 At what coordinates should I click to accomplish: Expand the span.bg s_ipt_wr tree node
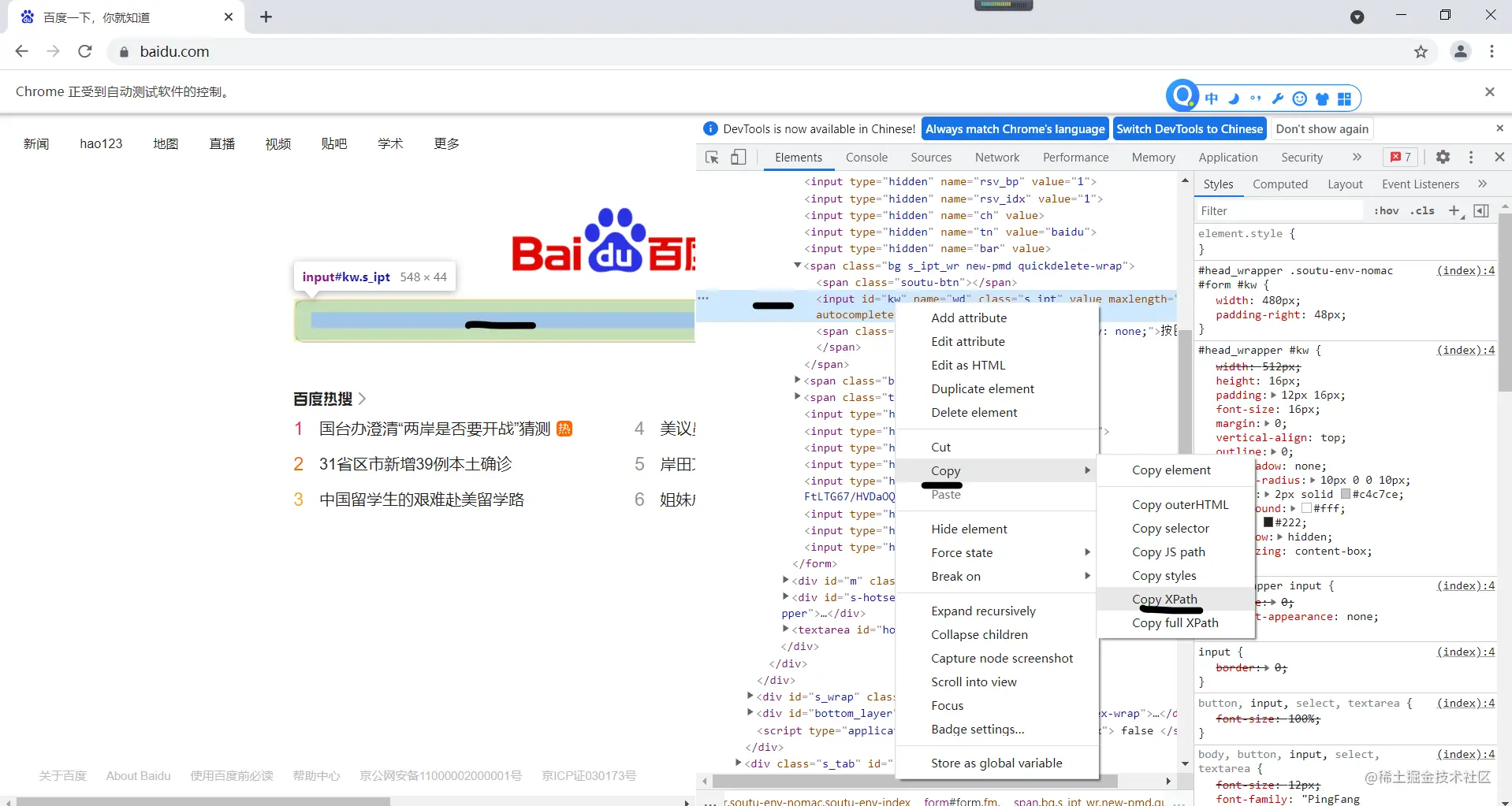point(797,266)
